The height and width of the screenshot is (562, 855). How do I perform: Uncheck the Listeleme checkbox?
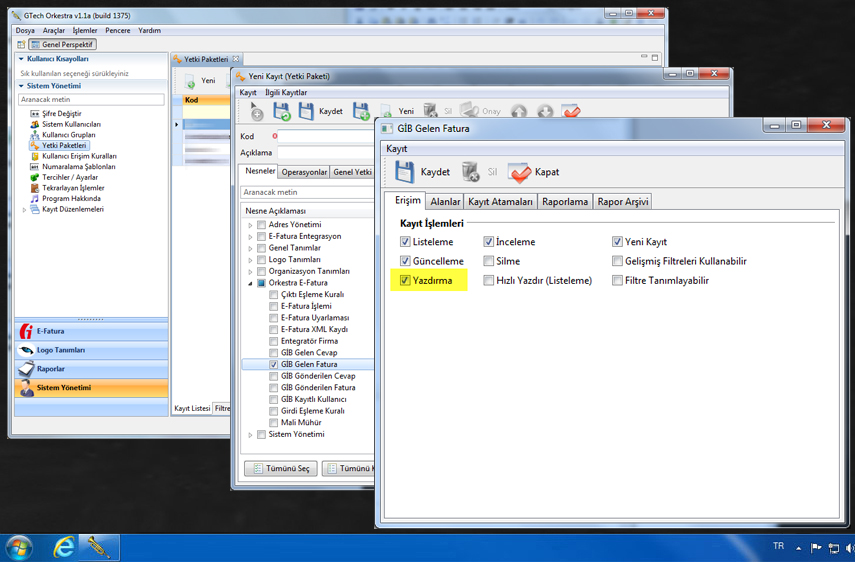click(405, 241)
